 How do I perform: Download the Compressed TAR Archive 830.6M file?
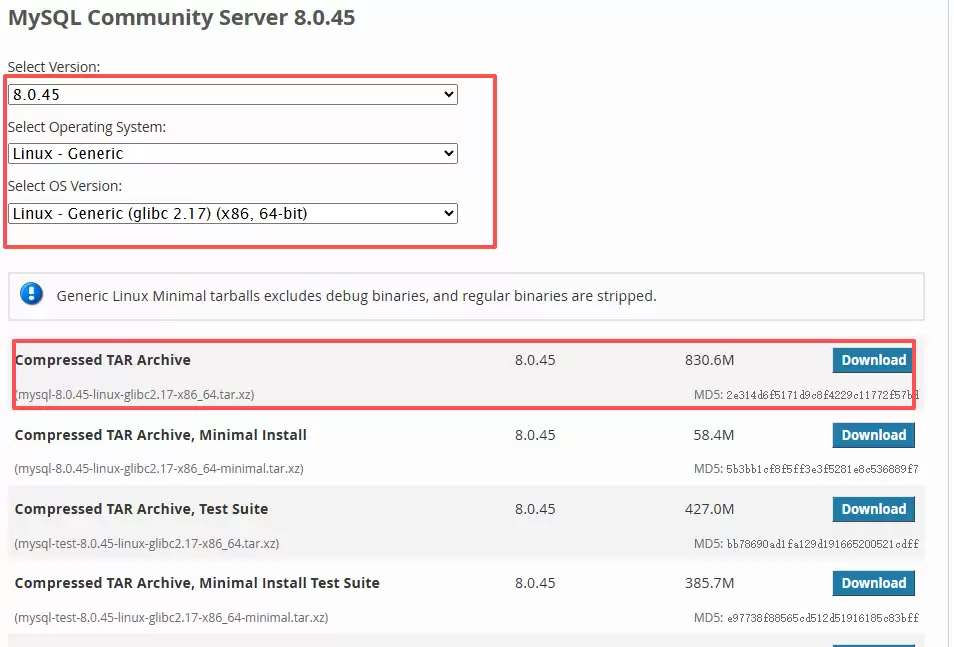[873, 361]
